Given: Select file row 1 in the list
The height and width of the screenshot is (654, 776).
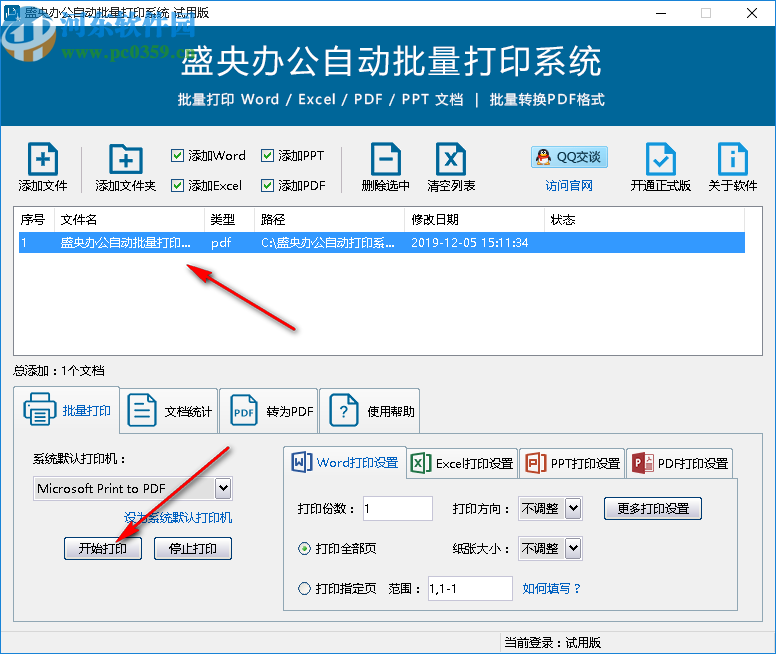Looking at the screenshot, I should [382, 243].
